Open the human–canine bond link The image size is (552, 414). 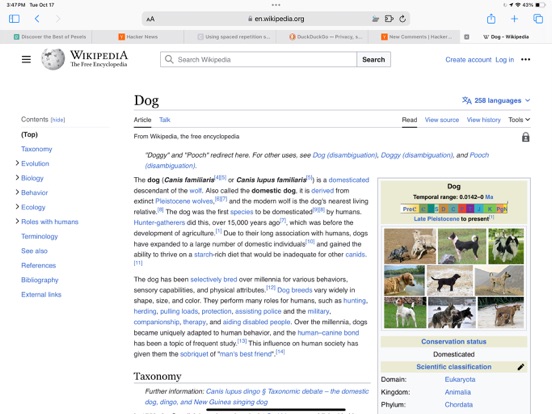tap(328, 333)
